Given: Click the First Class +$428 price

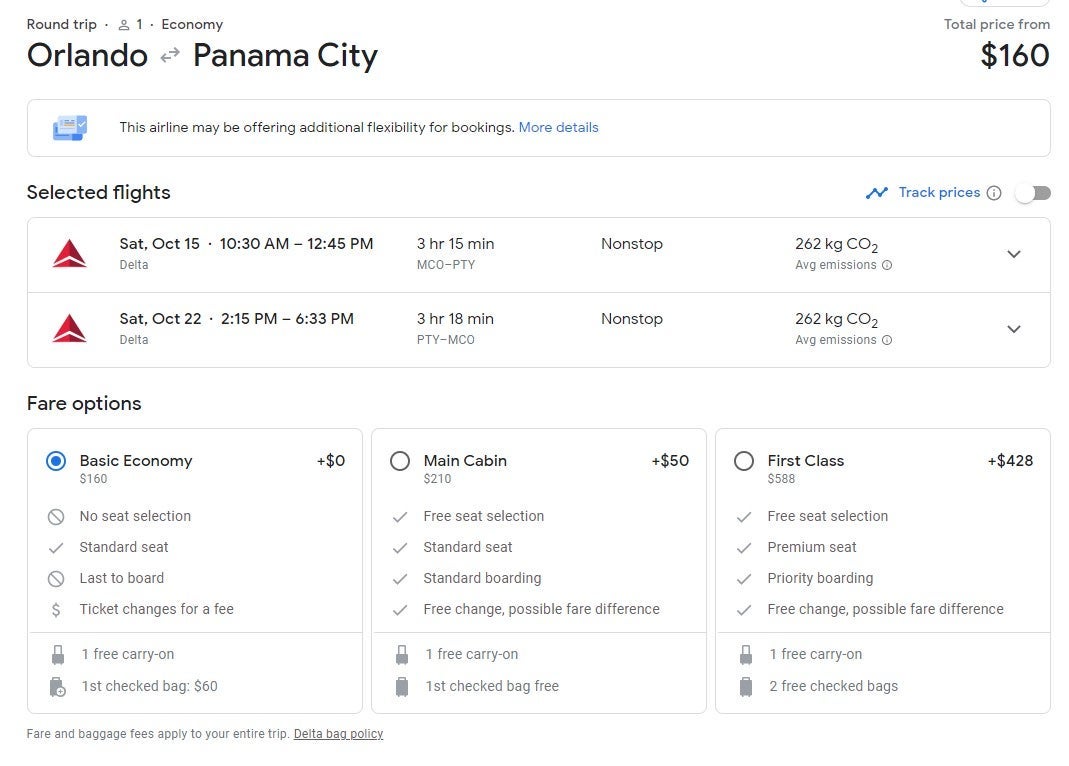Looking at the screenshot, I should click(1010, 461).
